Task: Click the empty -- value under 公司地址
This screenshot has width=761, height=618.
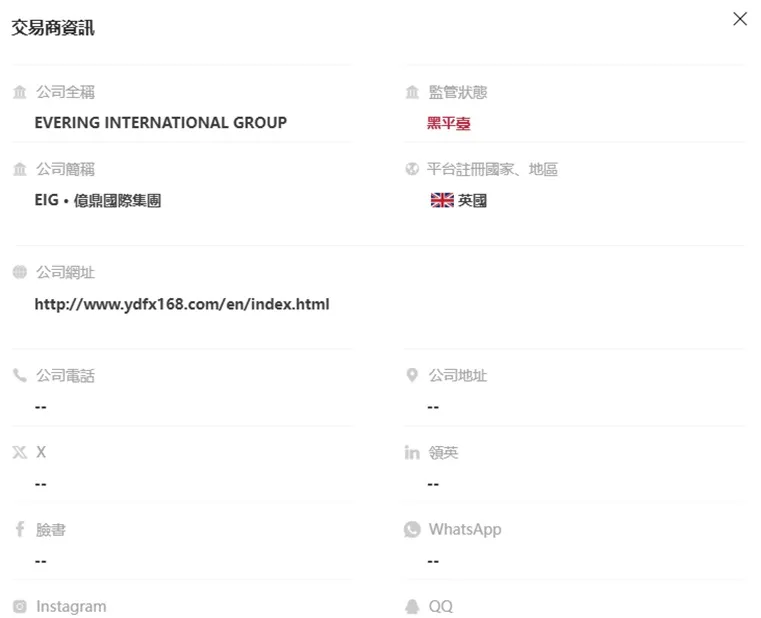Action: click(433, 407)
